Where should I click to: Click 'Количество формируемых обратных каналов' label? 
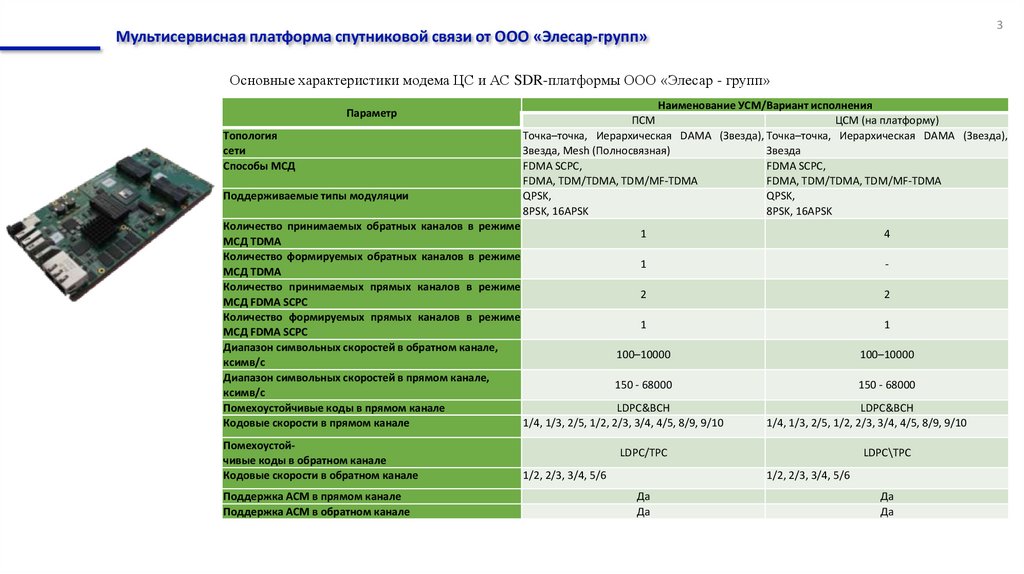pos(372,264)
